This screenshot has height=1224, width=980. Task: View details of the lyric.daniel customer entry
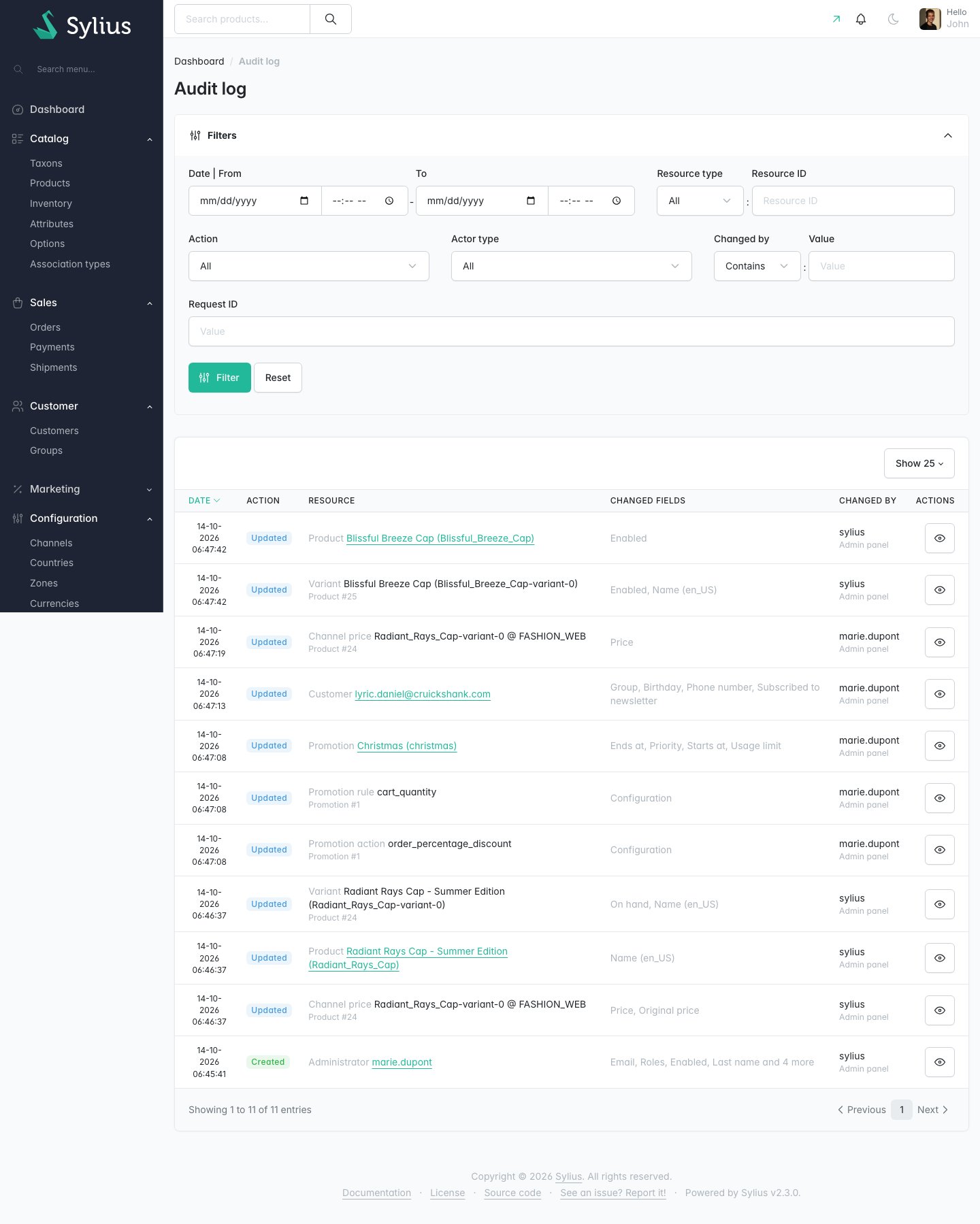coord(939,694)
